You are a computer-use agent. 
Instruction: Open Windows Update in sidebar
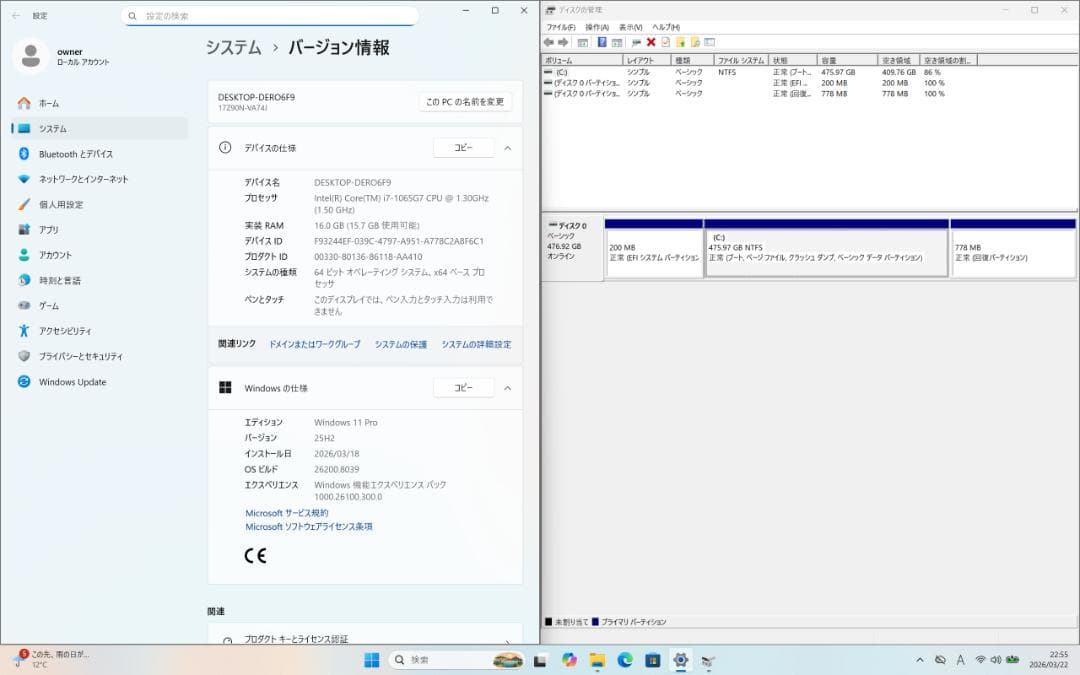pos(100,382)
